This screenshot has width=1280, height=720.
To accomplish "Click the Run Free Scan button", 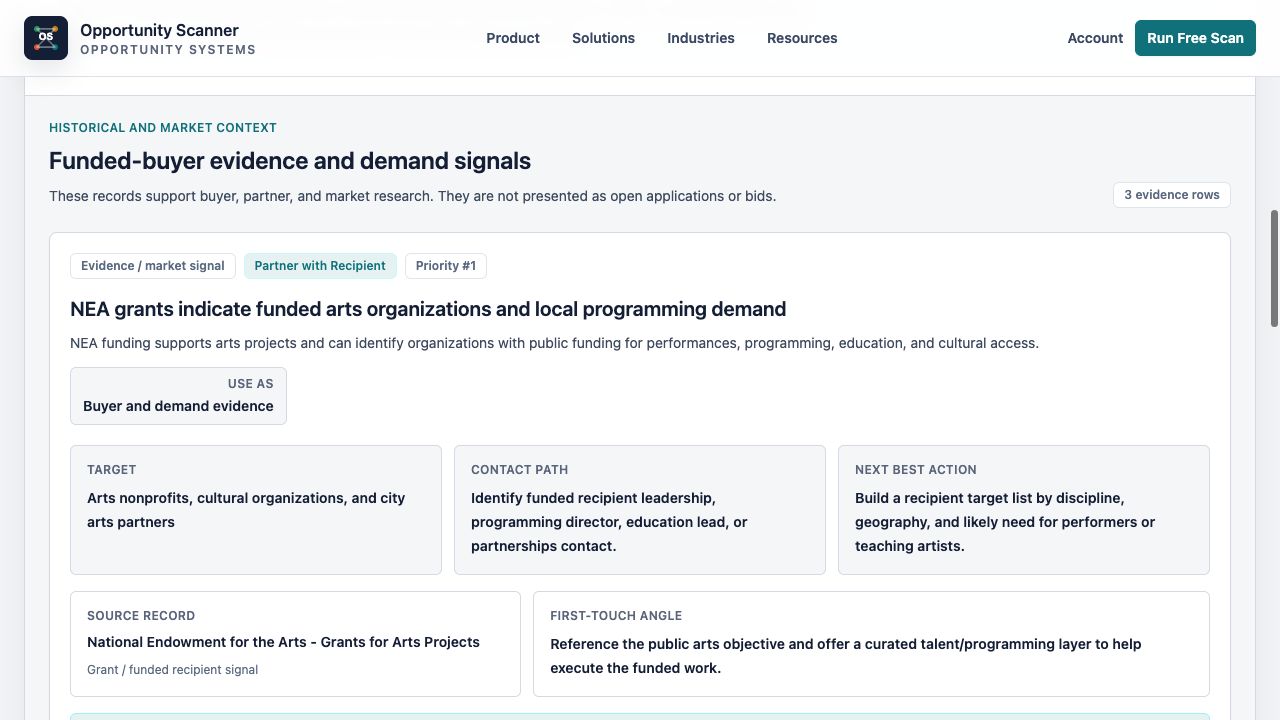I will (x=1195, y=38).
